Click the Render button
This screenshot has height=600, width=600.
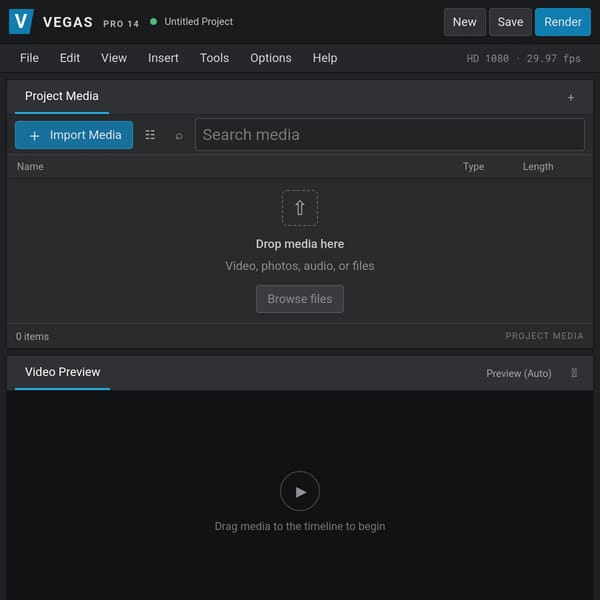[x=562, y=22]
